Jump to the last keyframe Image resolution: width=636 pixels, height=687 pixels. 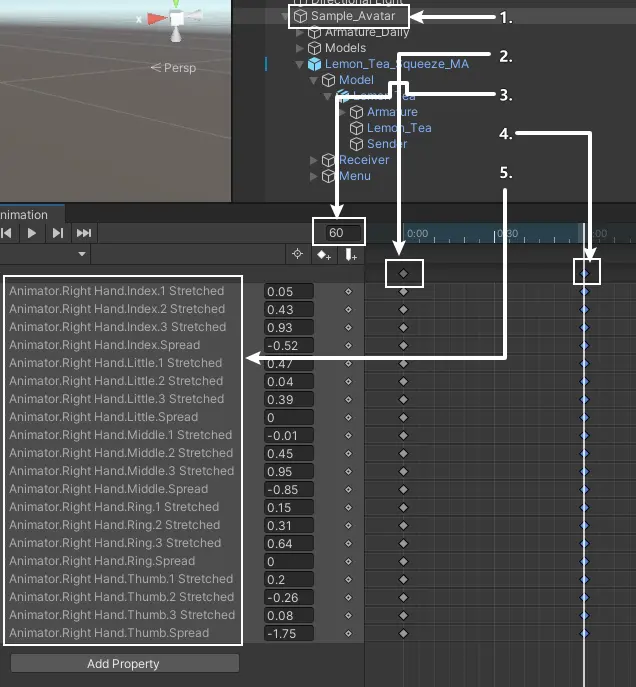tap(84, 233)
